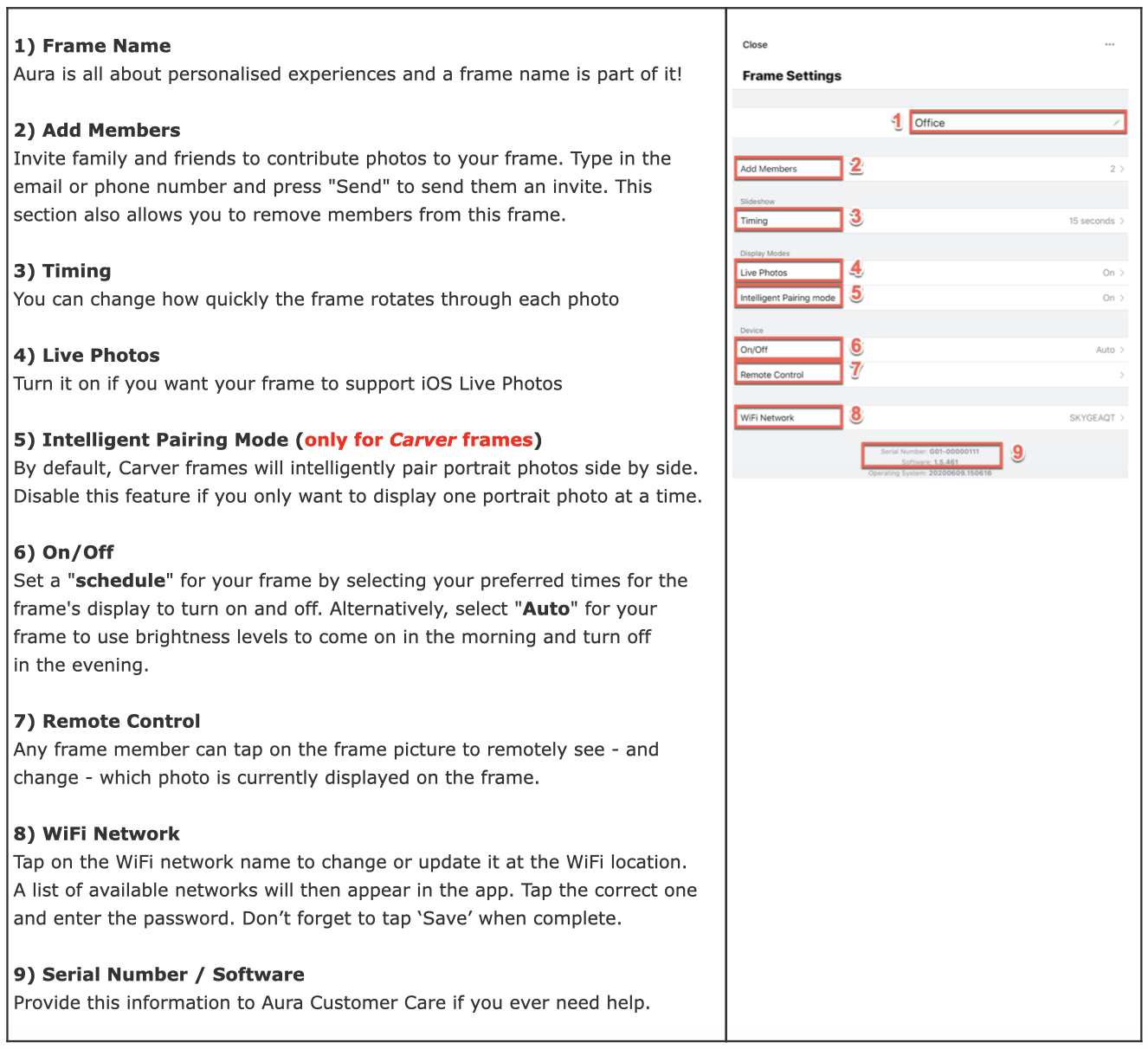Image resolution: width=1148 pixels, height=1049 pixels.
Task: Click the pencil edit icon beside Office
Action: (x=1117, y=123)
